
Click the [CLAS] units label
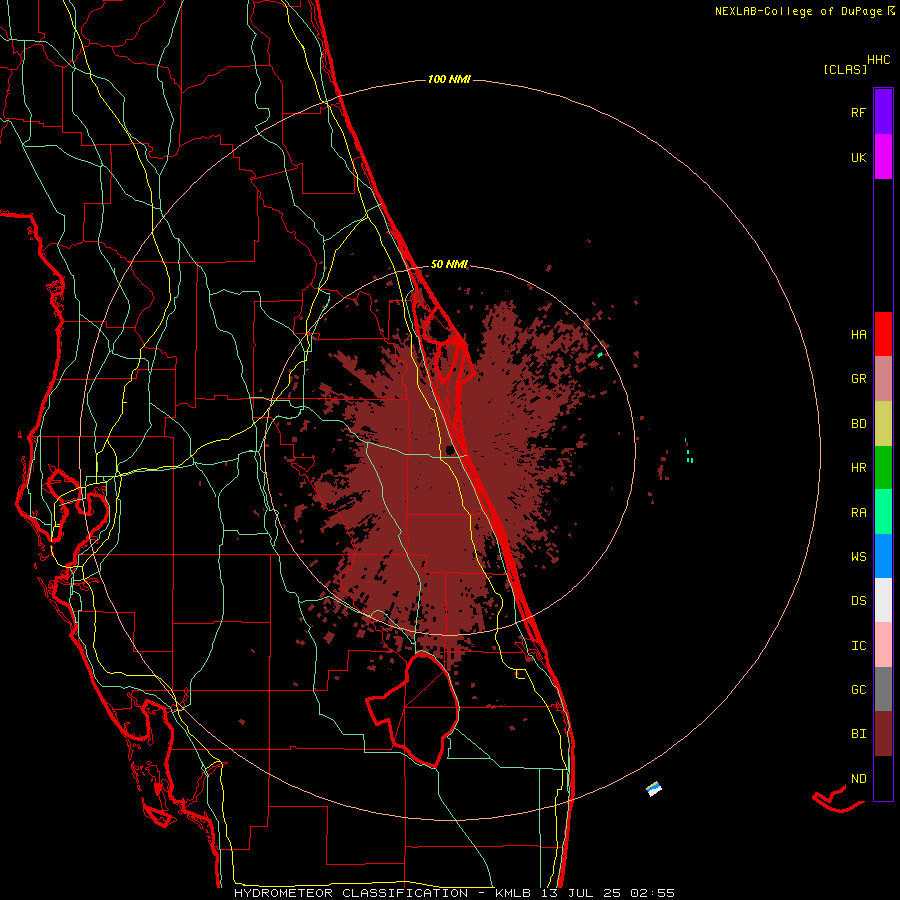coord(845,70)
